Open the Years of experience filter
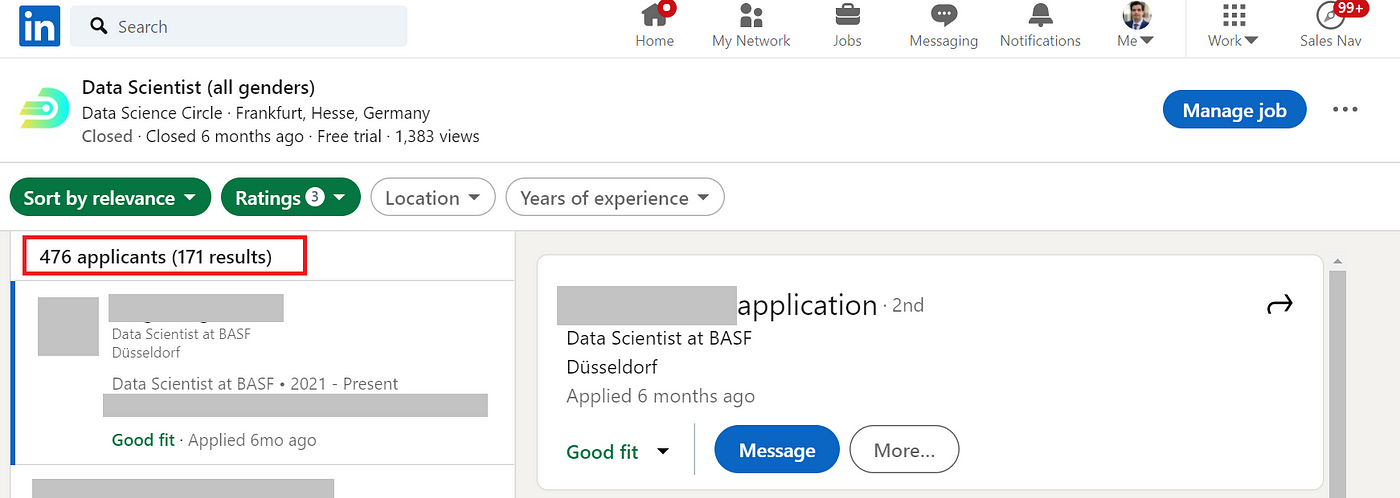Viewport: 1400px width, 498px height. [x=615, y=197]
